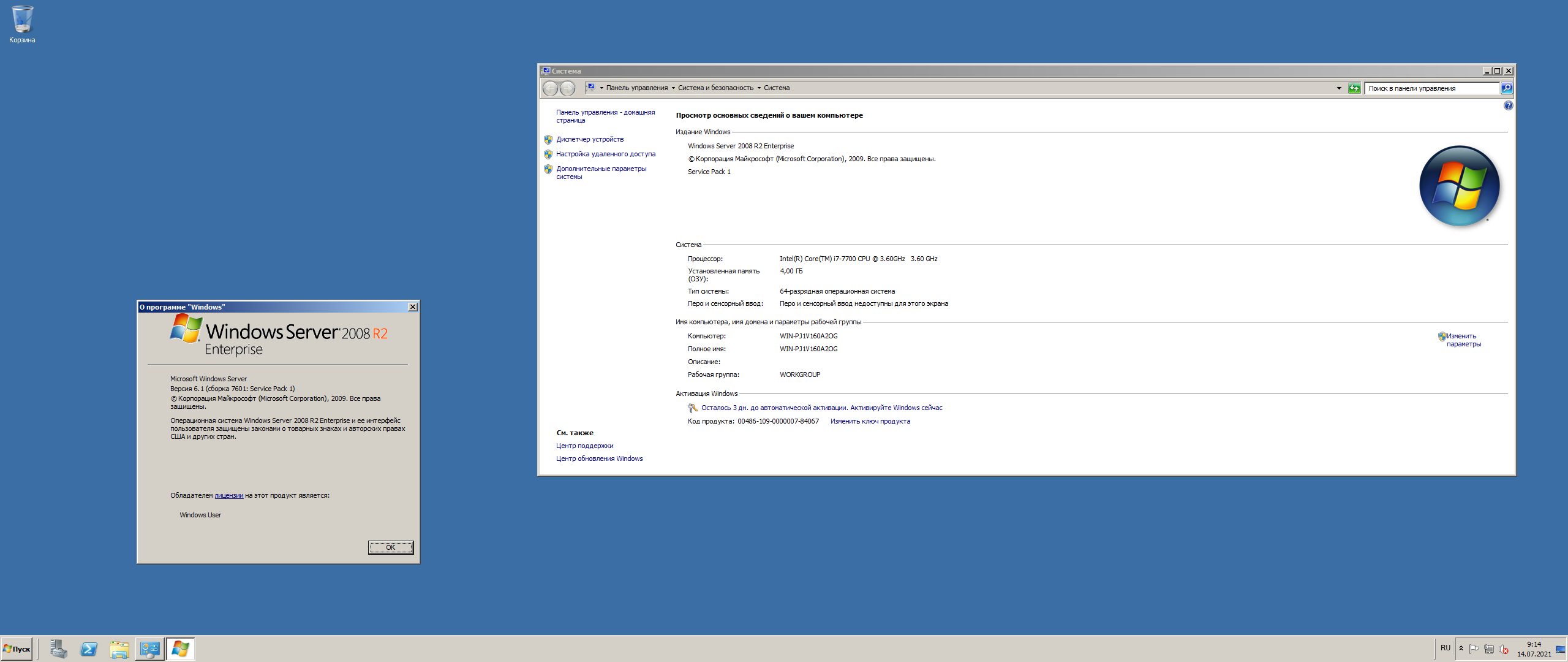Viewport: 1568px width, 662px height.
Task: Click the 64-разрядная операционная система value
Action: pyautogui.click(x=837, y=292)
